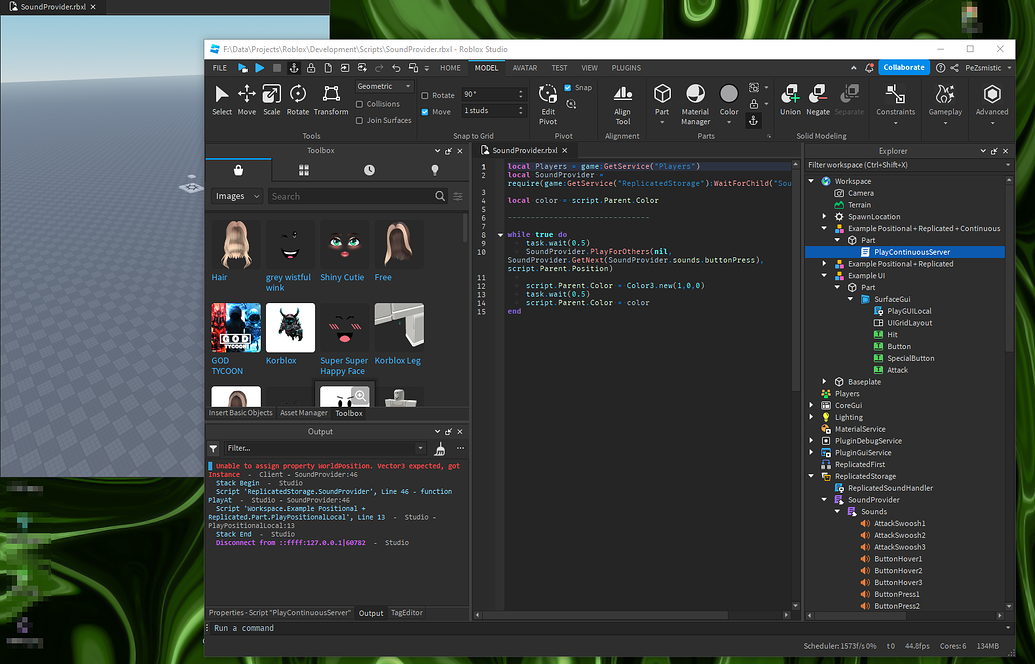
Task: Click the undo arrow in quick access toolbar
Action: click(x=396, y=68)
